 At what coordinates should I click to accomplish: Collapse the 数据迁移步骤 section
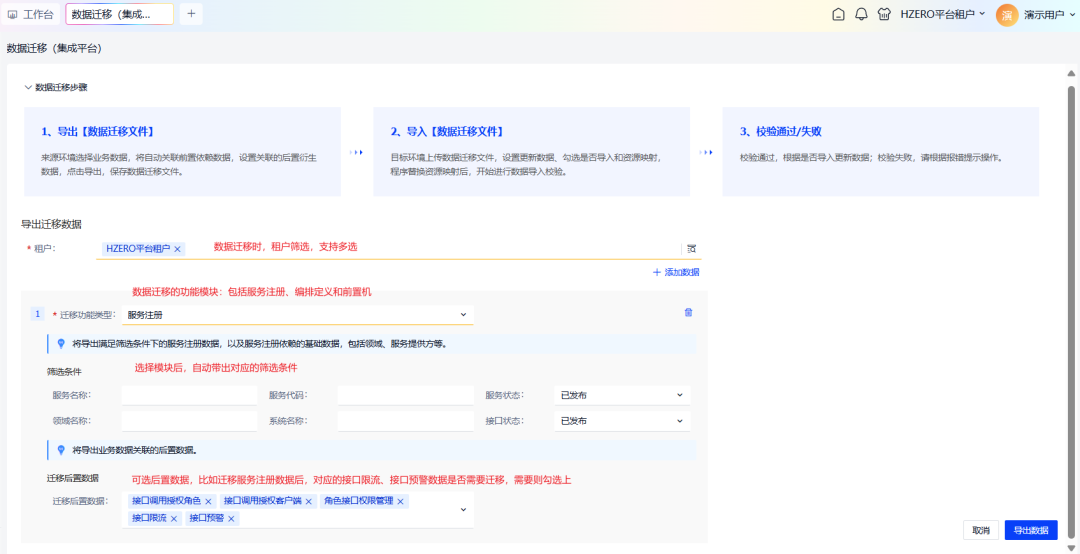(x=28, y=87)
